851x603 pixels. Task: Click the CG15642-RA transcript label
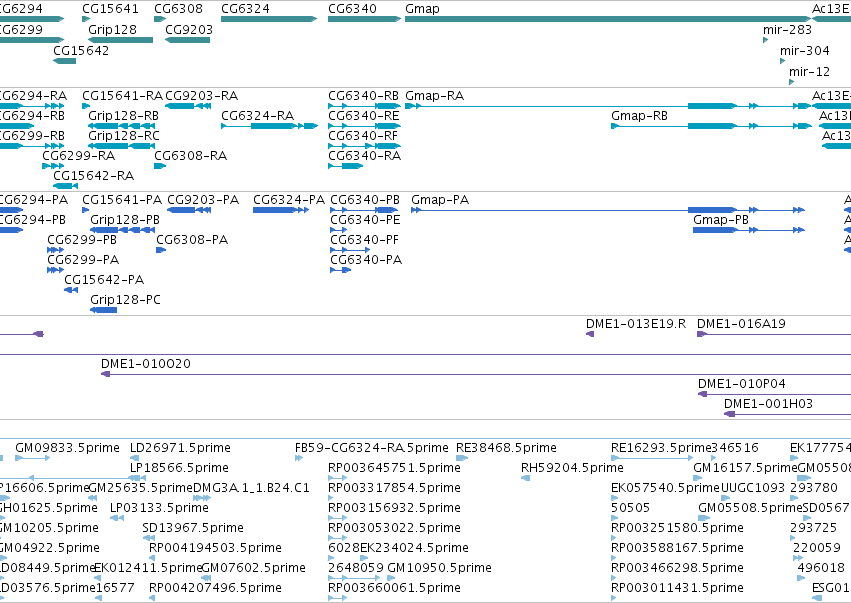coord(93,176)
